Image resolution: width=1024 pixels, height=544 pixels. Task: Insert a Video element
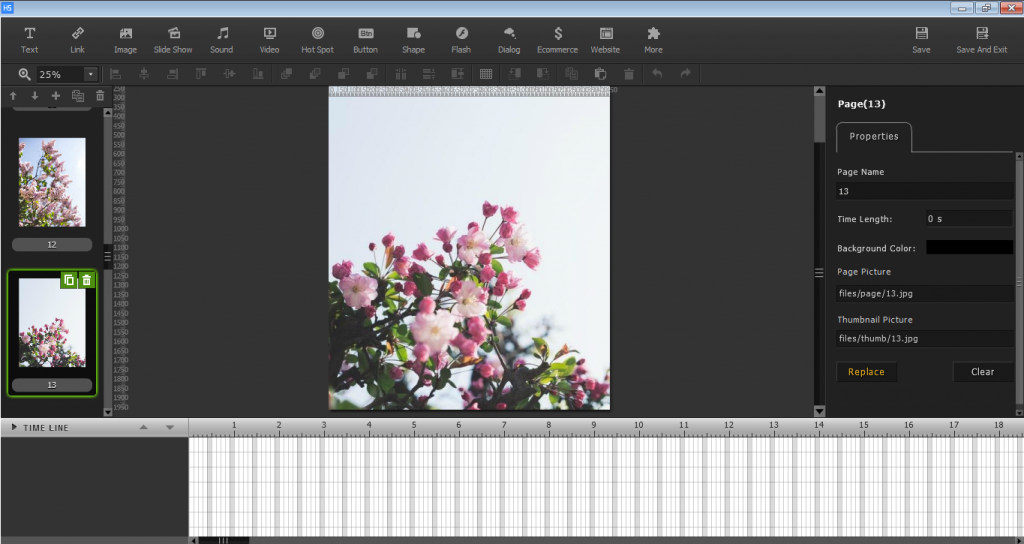(x=269, y=40)
